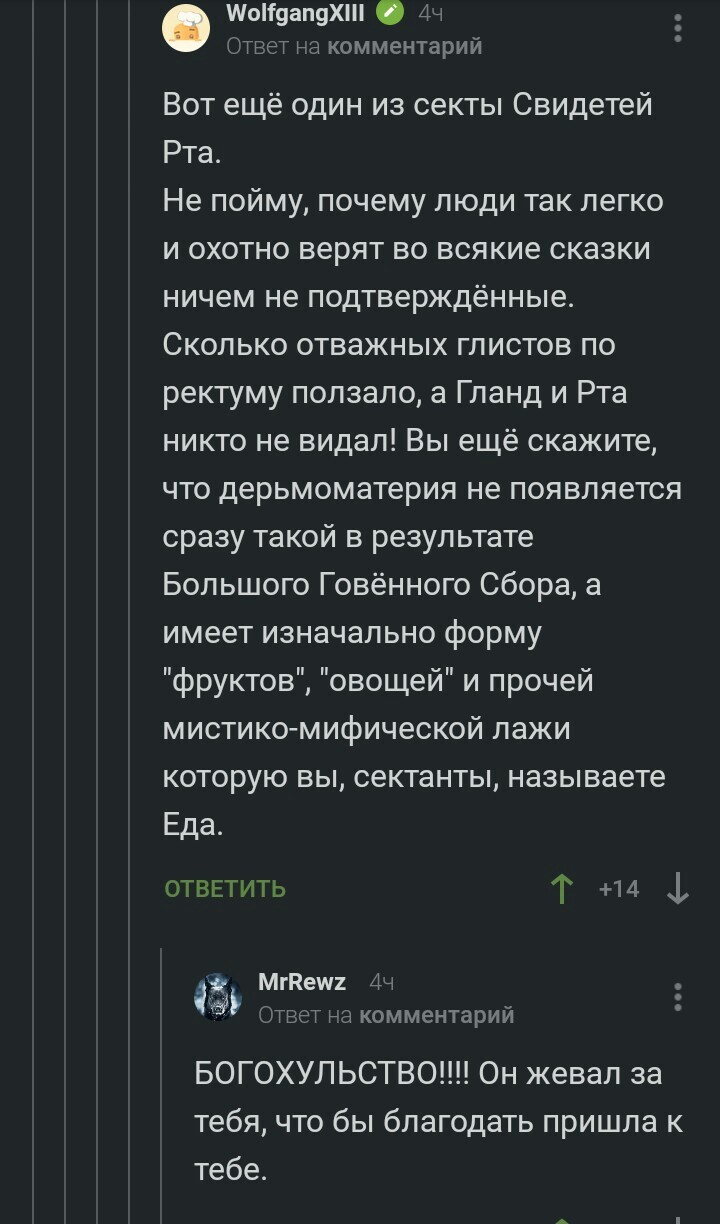Upvote WolfgangXIII's comment
Screen dimensions: 720x1224
click(x=562, y=888)
